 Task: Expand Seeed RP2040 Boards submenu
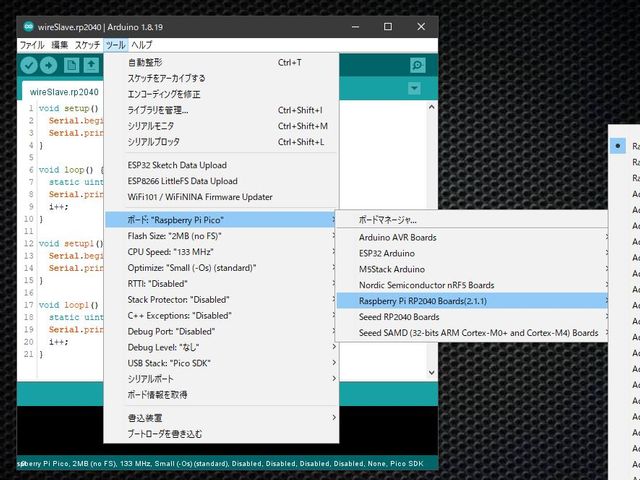coord(472,317)
